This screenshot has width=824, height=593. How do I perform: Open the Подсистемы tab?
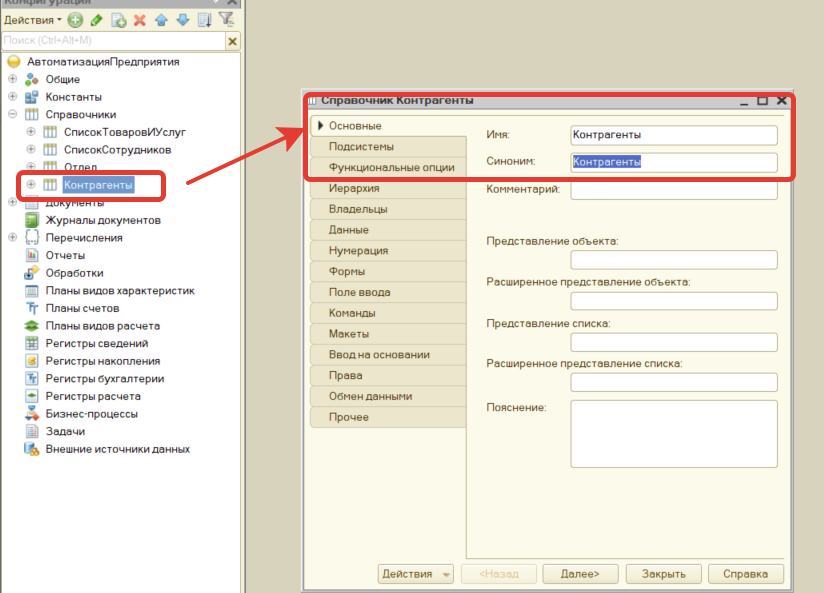[388, 147]
